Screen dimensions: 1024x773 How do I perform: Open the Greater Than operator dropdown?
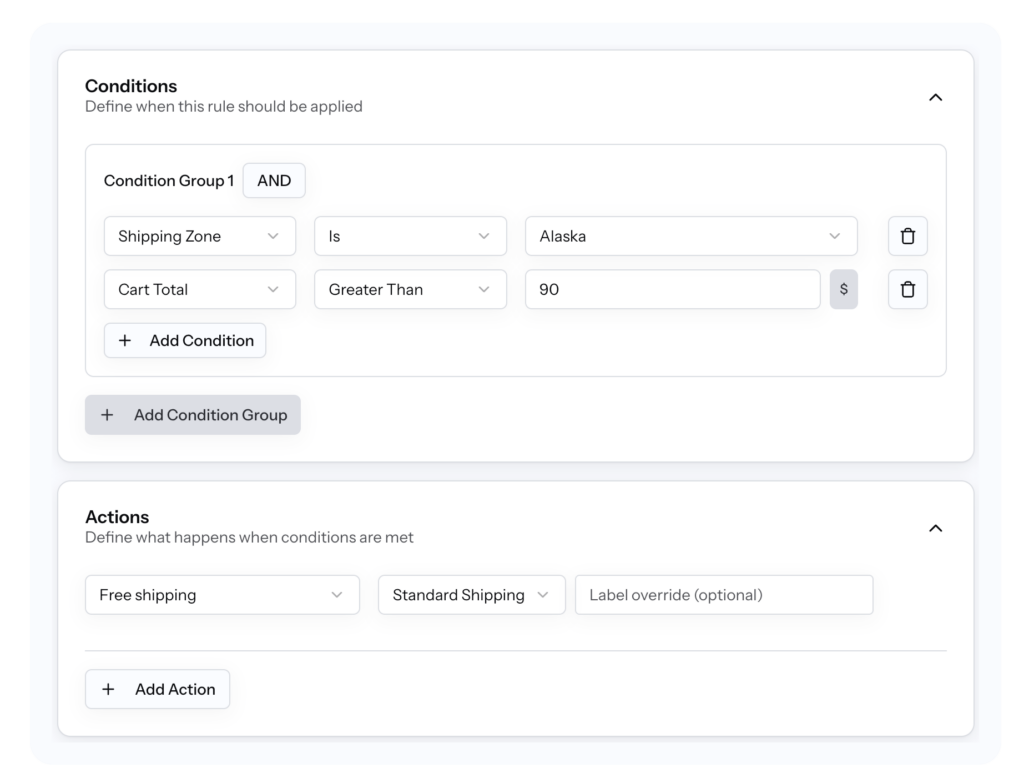[410, 289]
